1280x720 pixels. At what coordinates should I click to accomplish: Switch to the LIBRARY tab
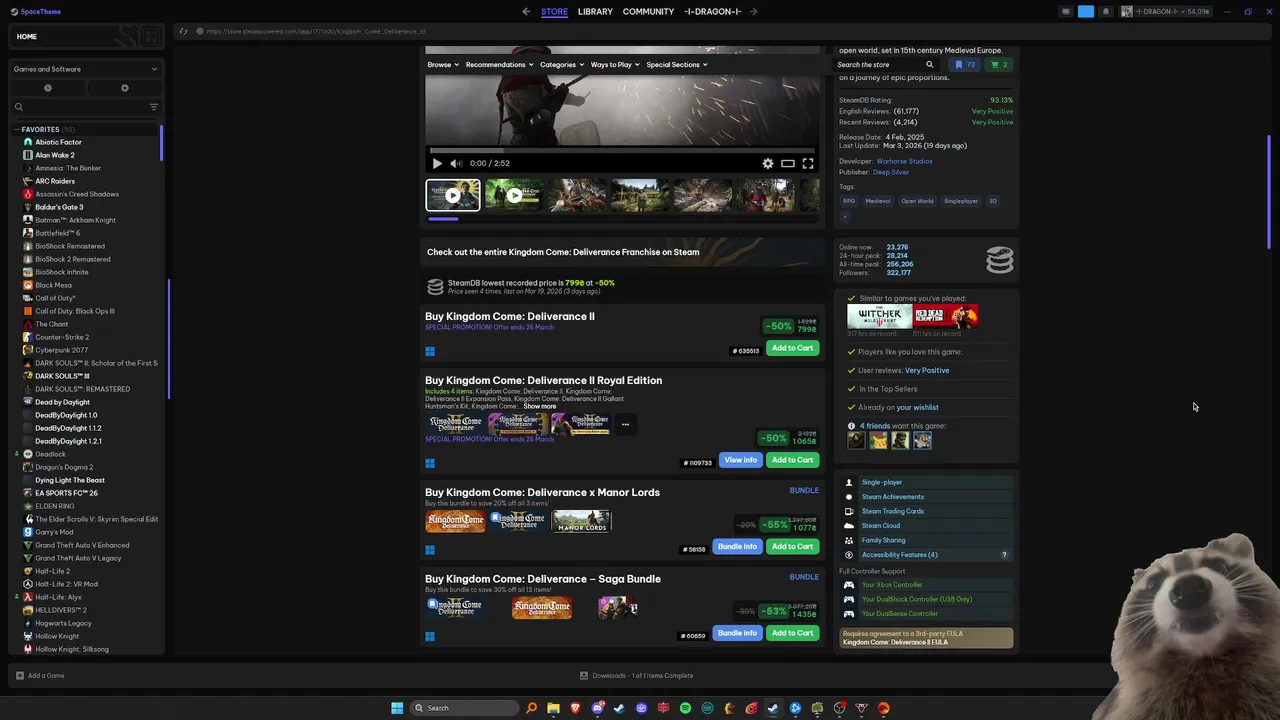[x=595, y=12]
